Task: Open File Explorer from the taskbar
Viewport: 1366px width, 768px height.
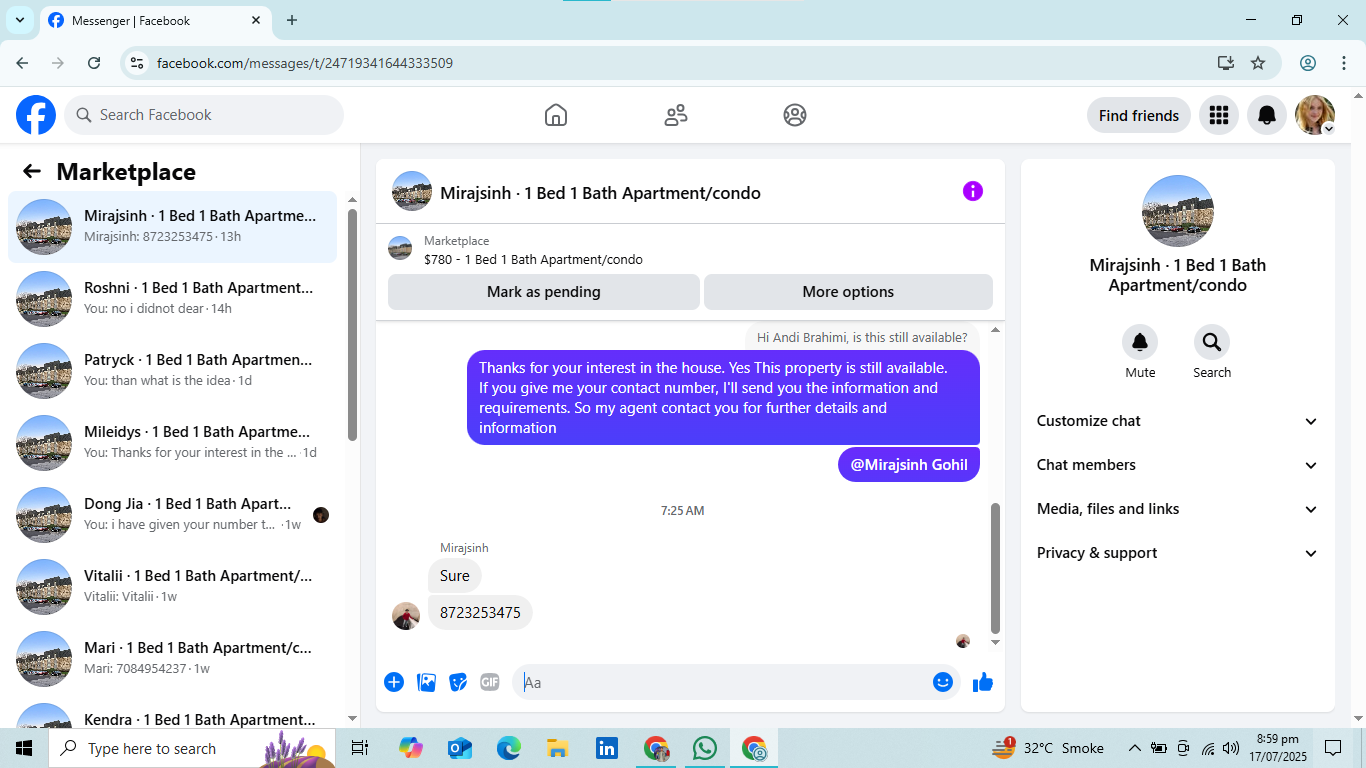Action: pyautogui.click(x=558, y=748)
